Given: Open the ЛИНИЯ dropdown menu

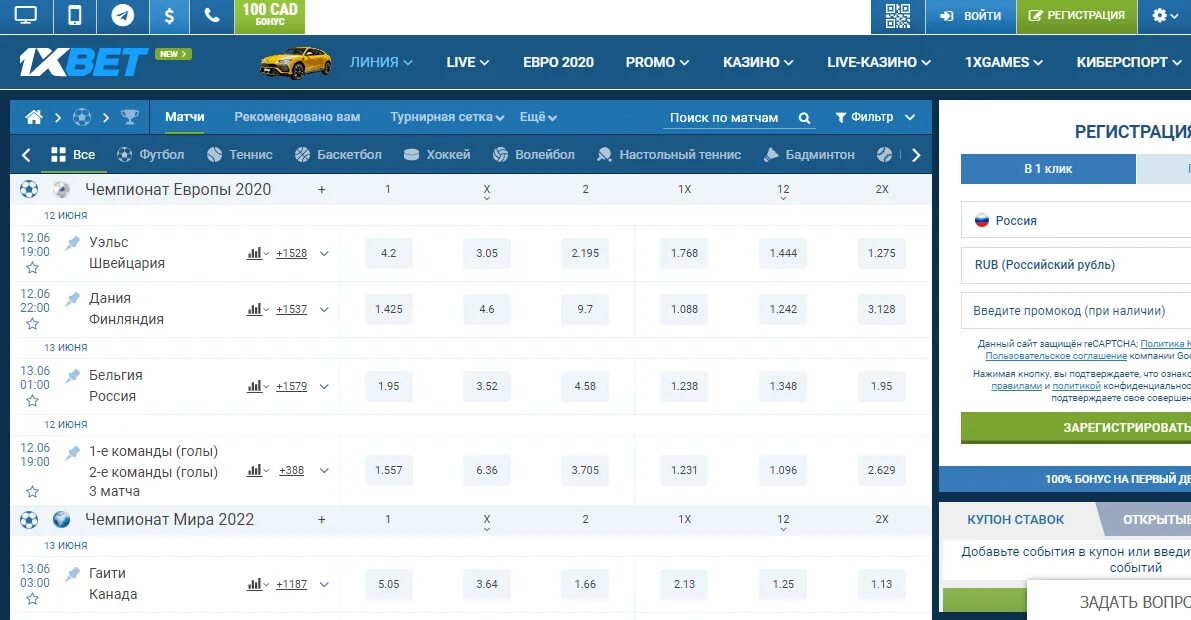Looking at the screenshot, I should pos(381,62).
